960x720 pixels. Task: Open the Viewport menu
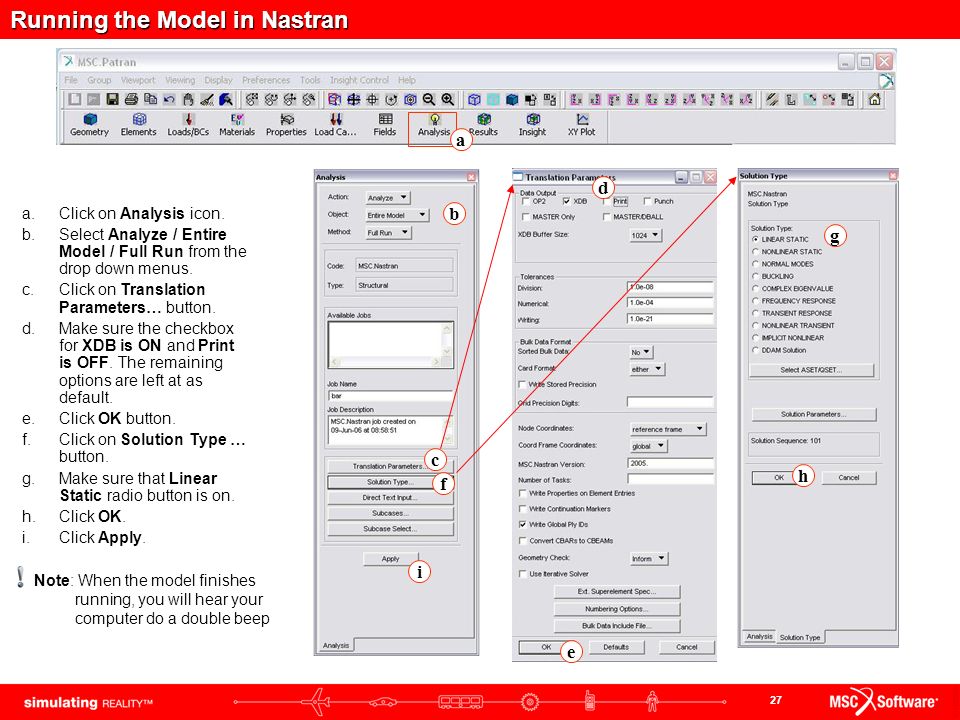click(138, 80)
